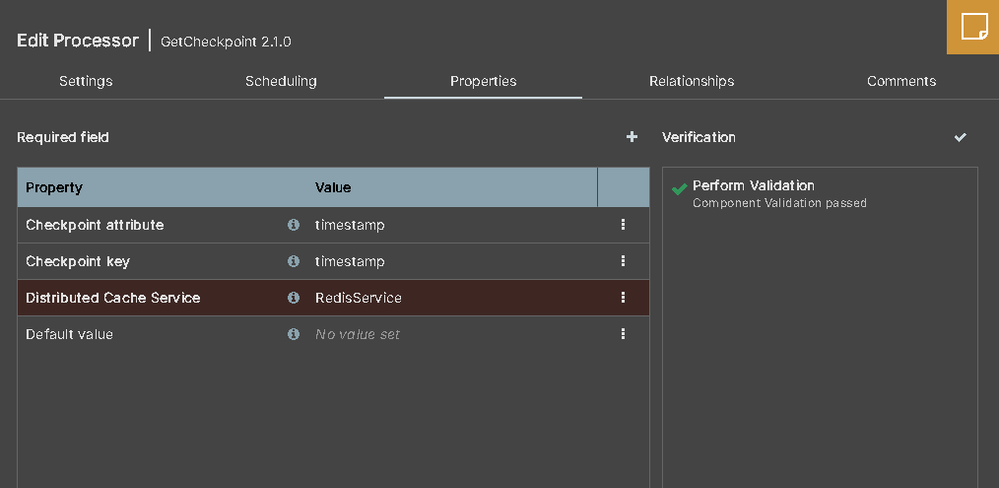Switch to the Scheduling tab
Viewport: 999px width, 488px height.
click(x=281, y=81)
